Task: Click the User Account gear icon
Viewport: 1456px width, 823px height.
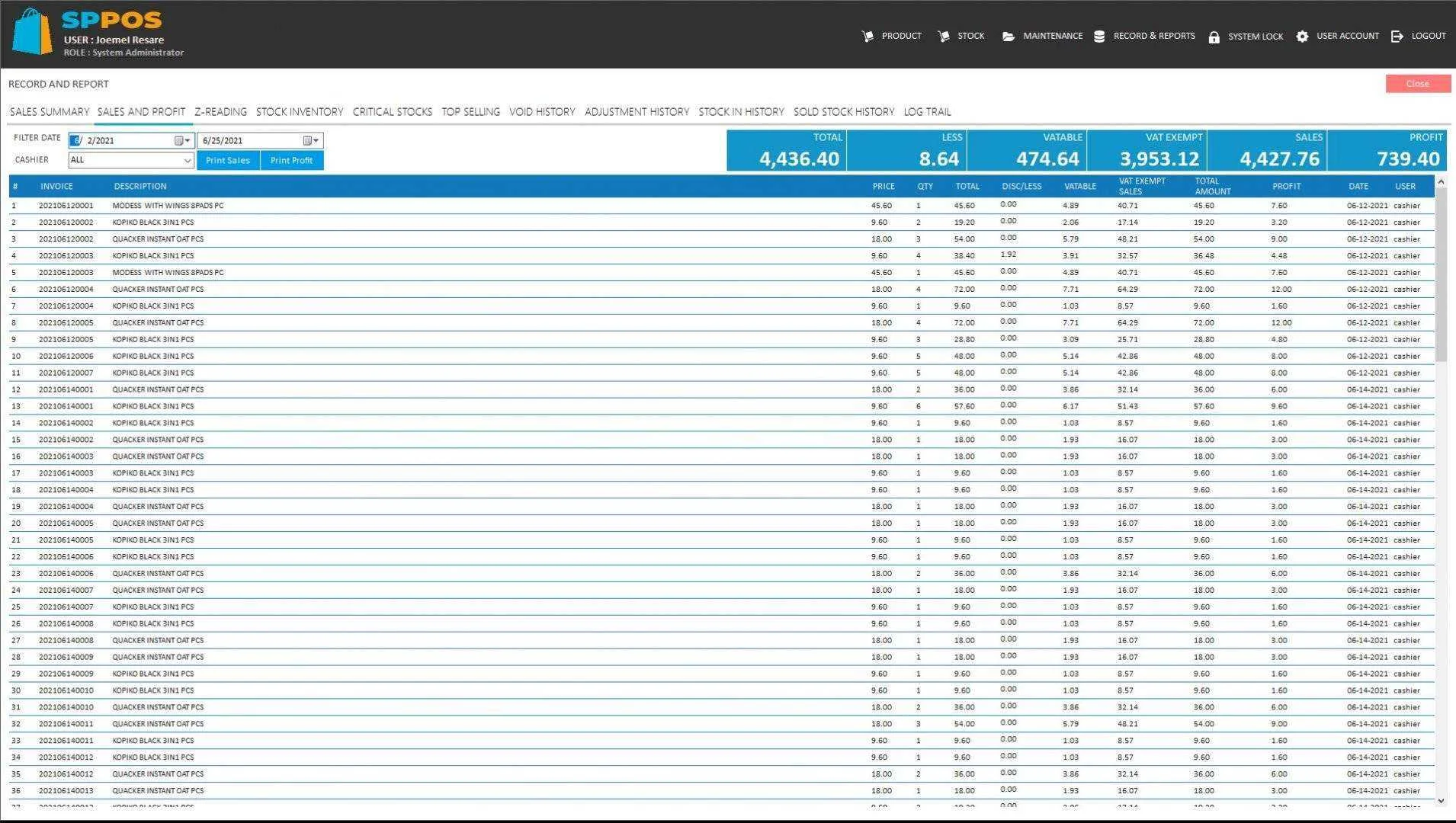Action: pyautogui.click(x=1302, y=37)
